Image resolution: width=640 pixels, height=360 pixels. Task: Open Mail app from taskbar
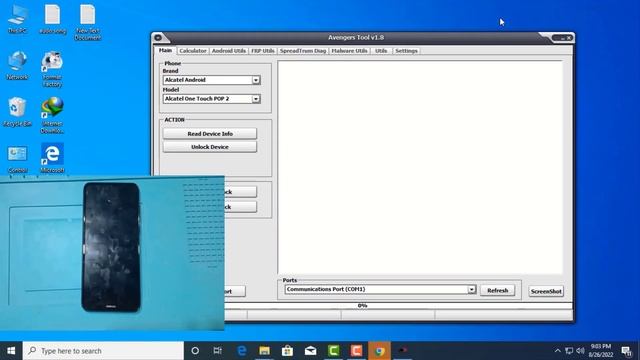tap(311, 351)
